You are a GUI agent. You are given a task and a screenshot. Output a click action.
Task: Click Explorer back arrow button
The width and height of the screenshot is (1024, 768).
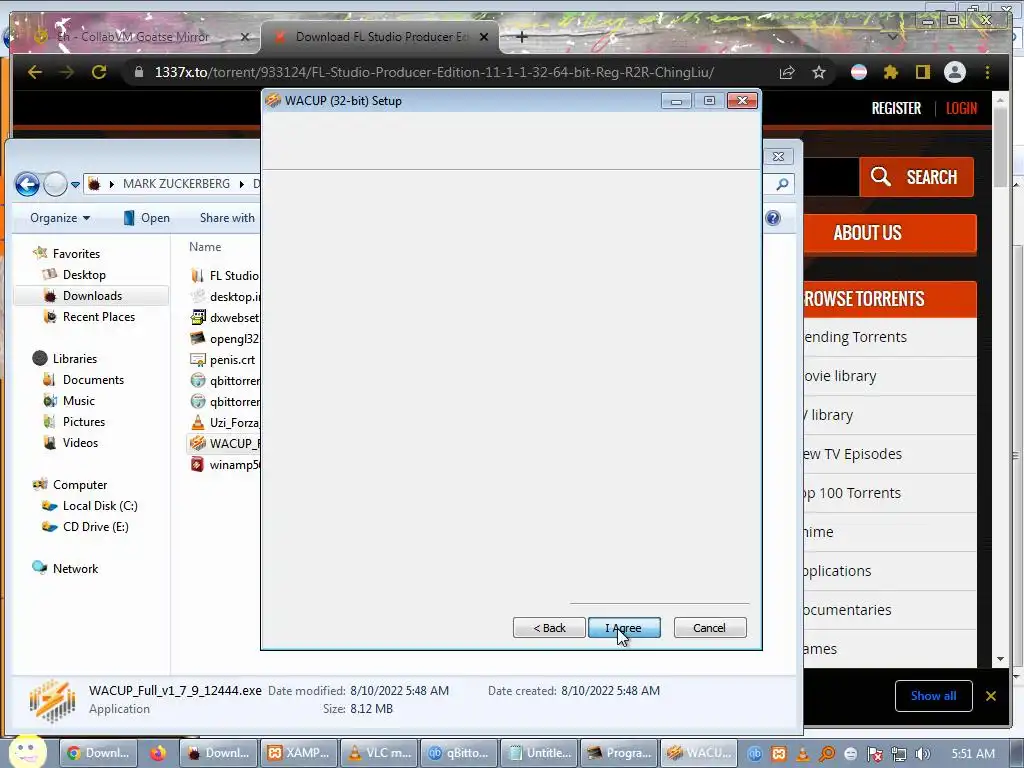click(27, 184)
